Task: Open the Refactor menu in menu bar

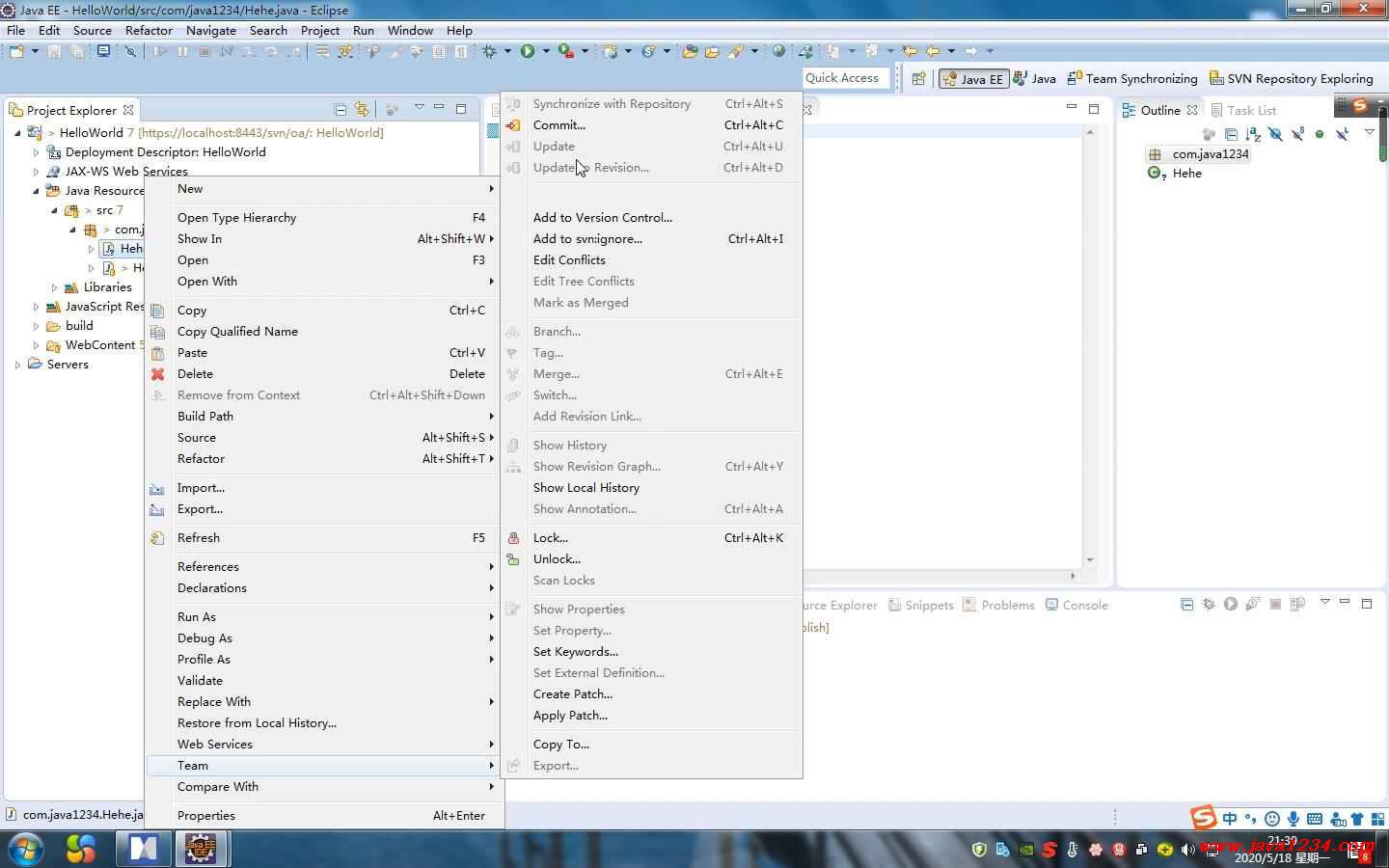Action: point(149,31)
